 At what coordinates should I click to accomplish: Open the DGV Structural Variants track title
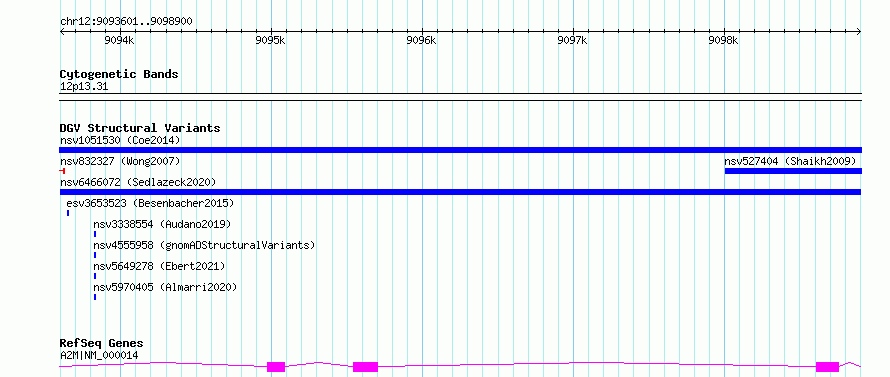pyautogui.click(x=140, y=128)
